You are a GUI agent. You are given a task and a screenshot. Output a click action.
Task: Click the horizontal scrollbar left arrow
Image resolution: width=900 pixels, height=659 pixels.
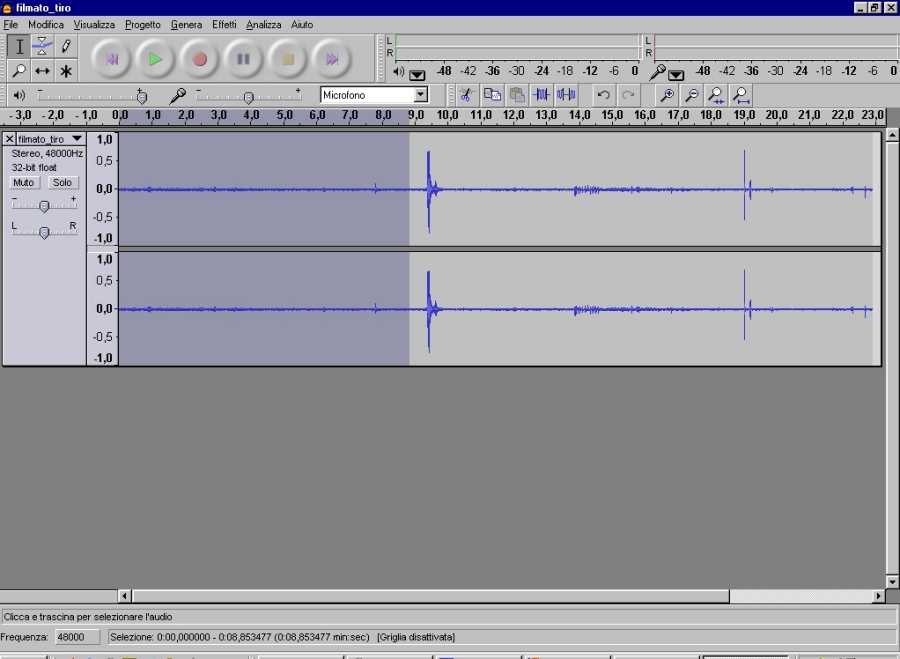click(125, 596)
